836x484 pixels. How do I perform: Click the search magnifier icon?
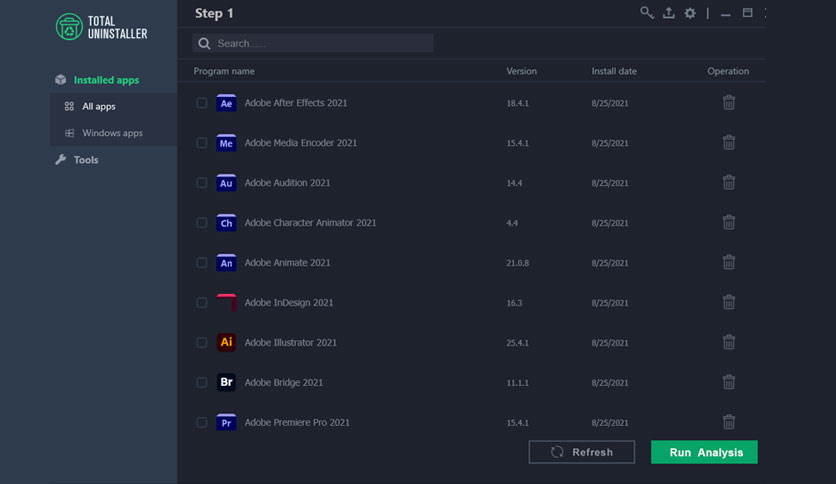204,44
